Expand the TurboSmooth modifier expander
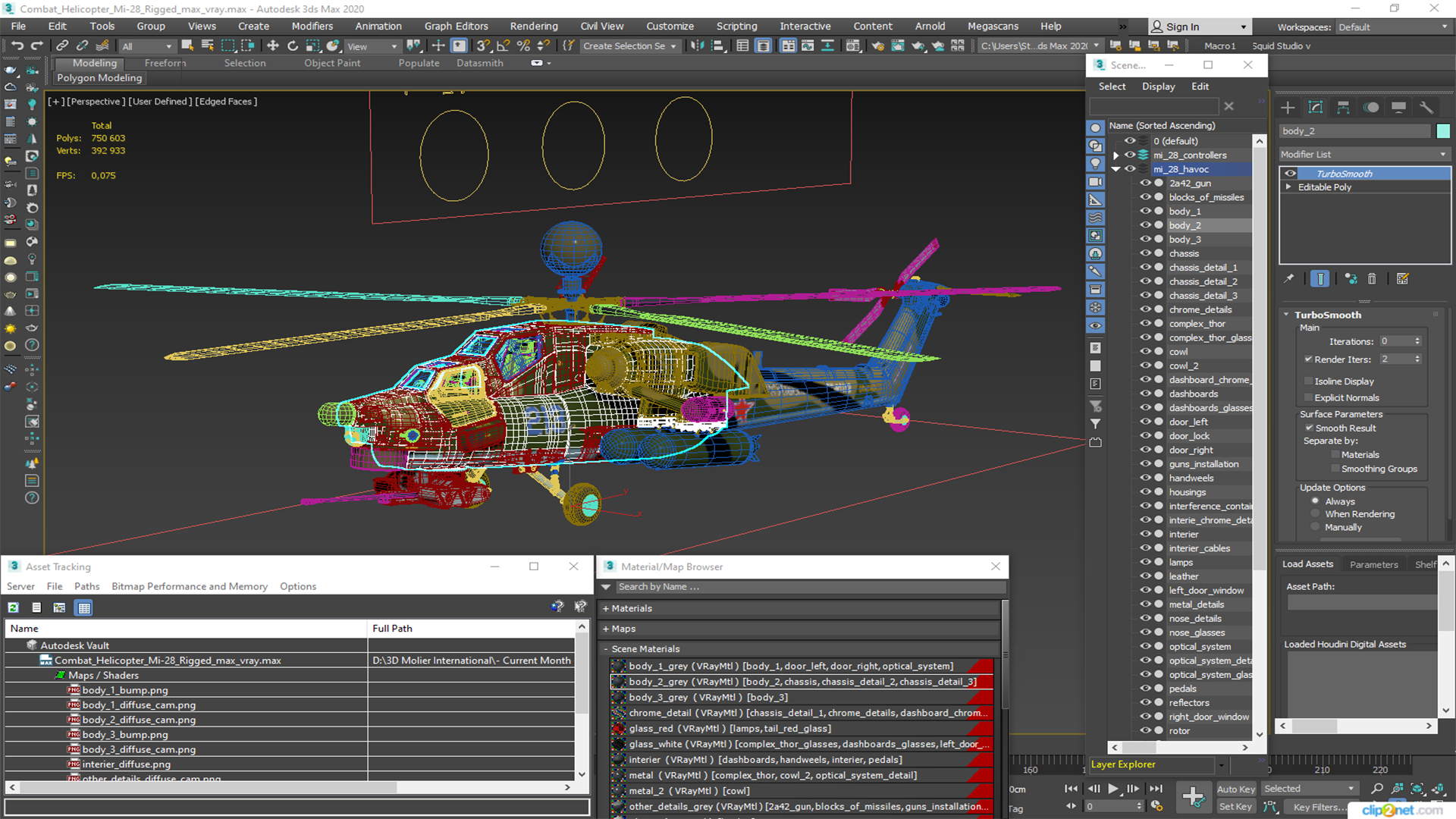Image resolution: width=1456 pixels, height=819 pixels. click(1288, 314)
